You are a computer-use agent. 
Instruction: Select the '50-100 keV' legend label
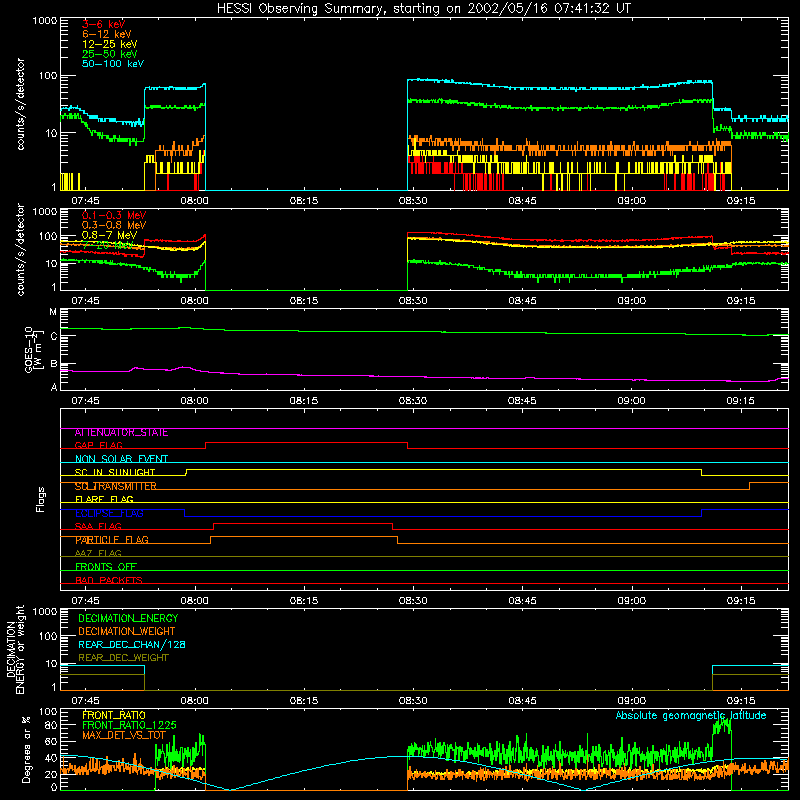coord(112,64)
